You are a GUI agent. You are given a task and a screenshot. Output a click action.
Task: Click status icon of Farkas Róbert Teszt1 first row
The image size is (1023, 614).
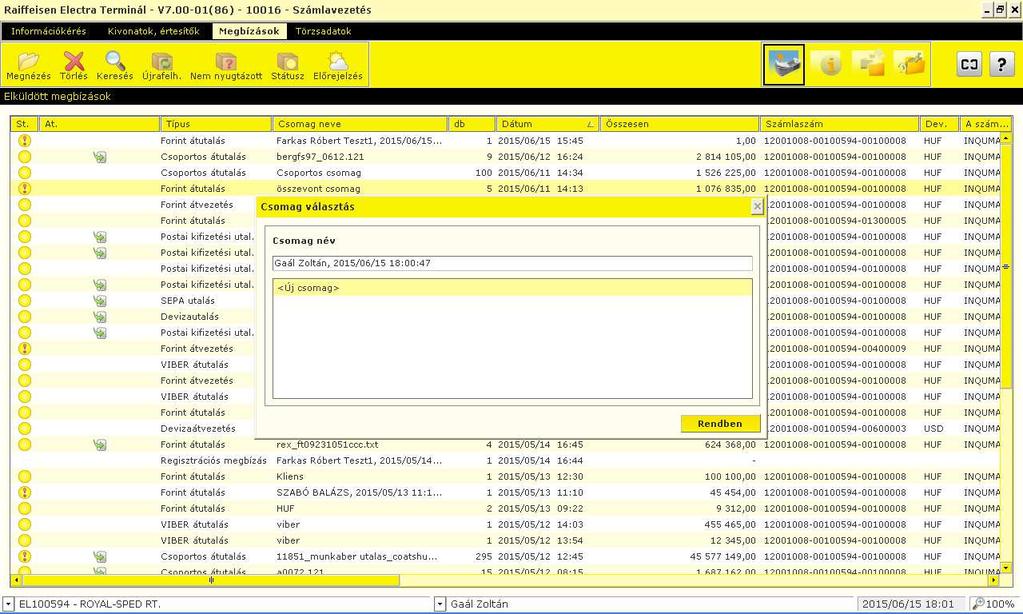coord(24,140)
